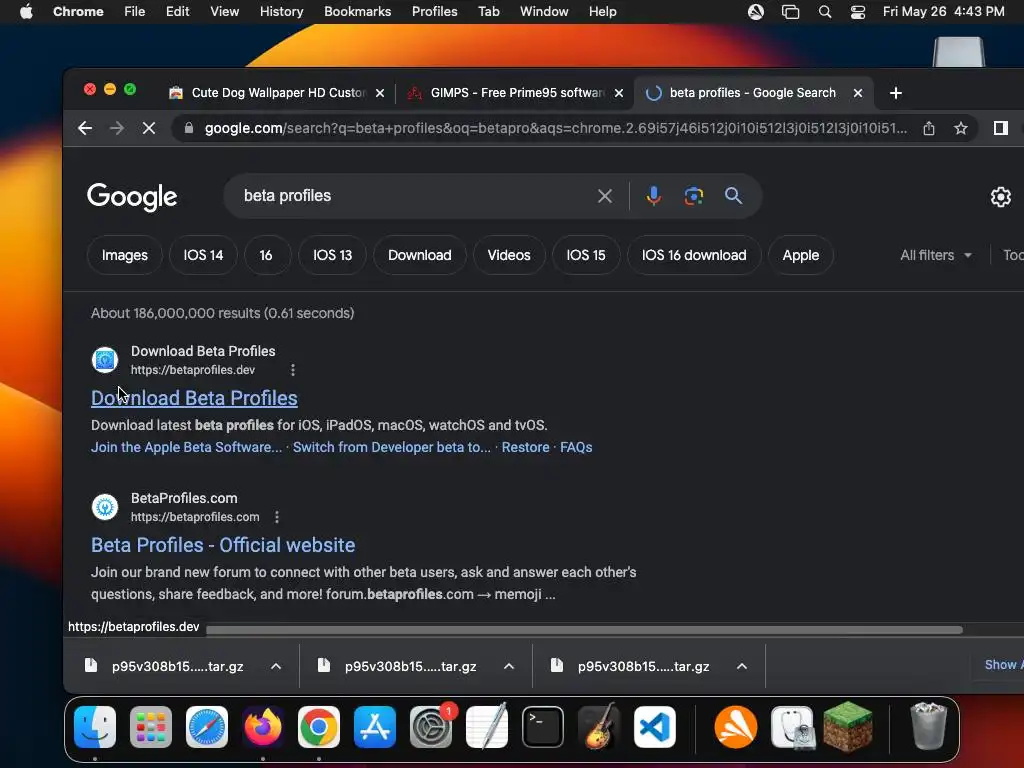Start voice search with the microphone icon

point(654,196)
